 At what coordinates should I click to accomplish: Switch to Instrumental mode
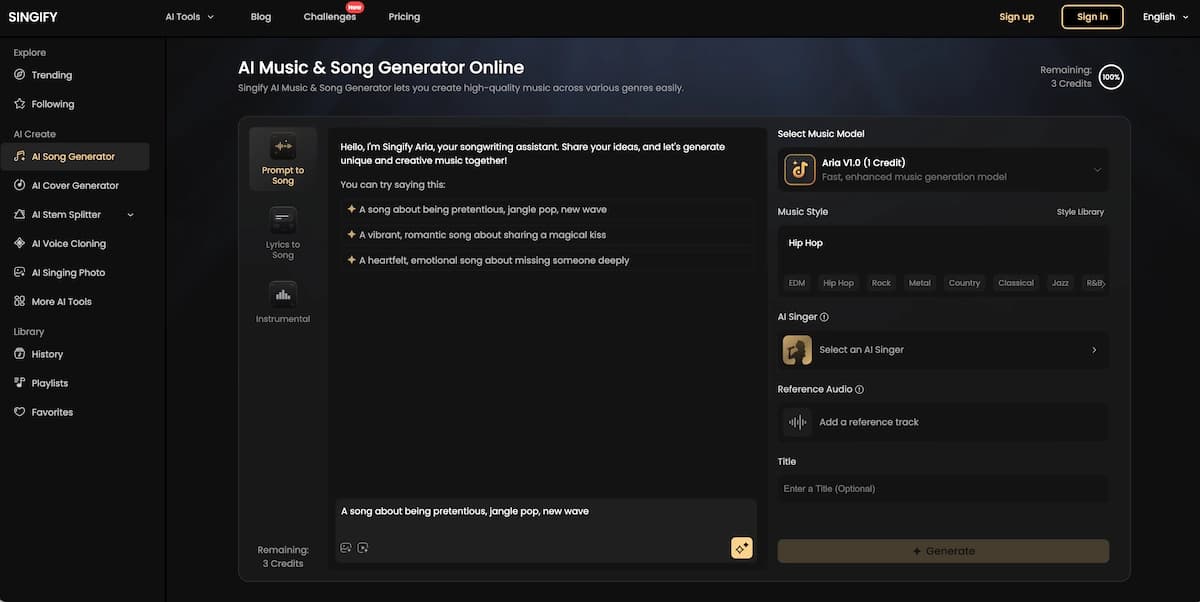click(x=283, y=303)
